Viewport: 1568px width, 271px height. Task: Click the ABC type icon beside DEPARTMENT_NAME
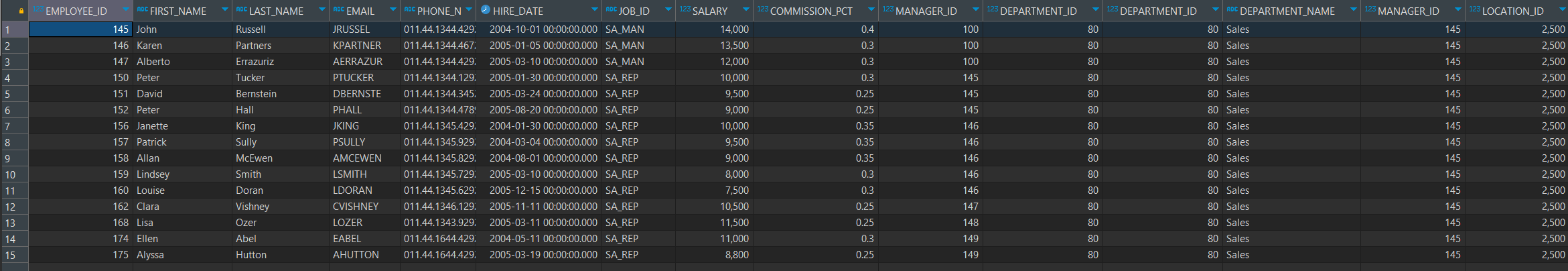1232,10
